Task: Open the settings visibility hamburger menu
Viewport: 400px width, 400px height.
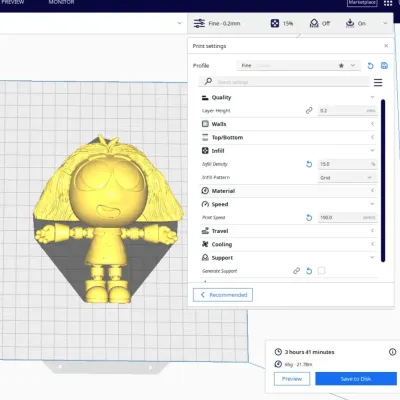Action: (378, 82)
